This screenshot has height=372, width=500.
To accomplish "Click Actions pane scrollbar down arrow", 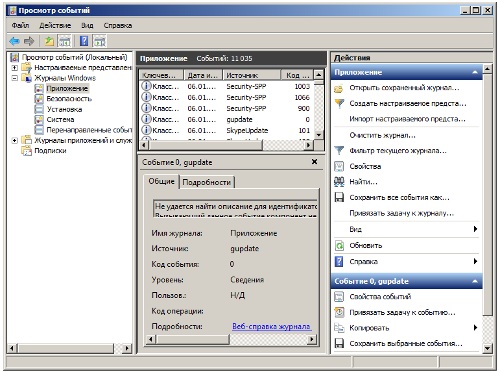I will (487, 348).
